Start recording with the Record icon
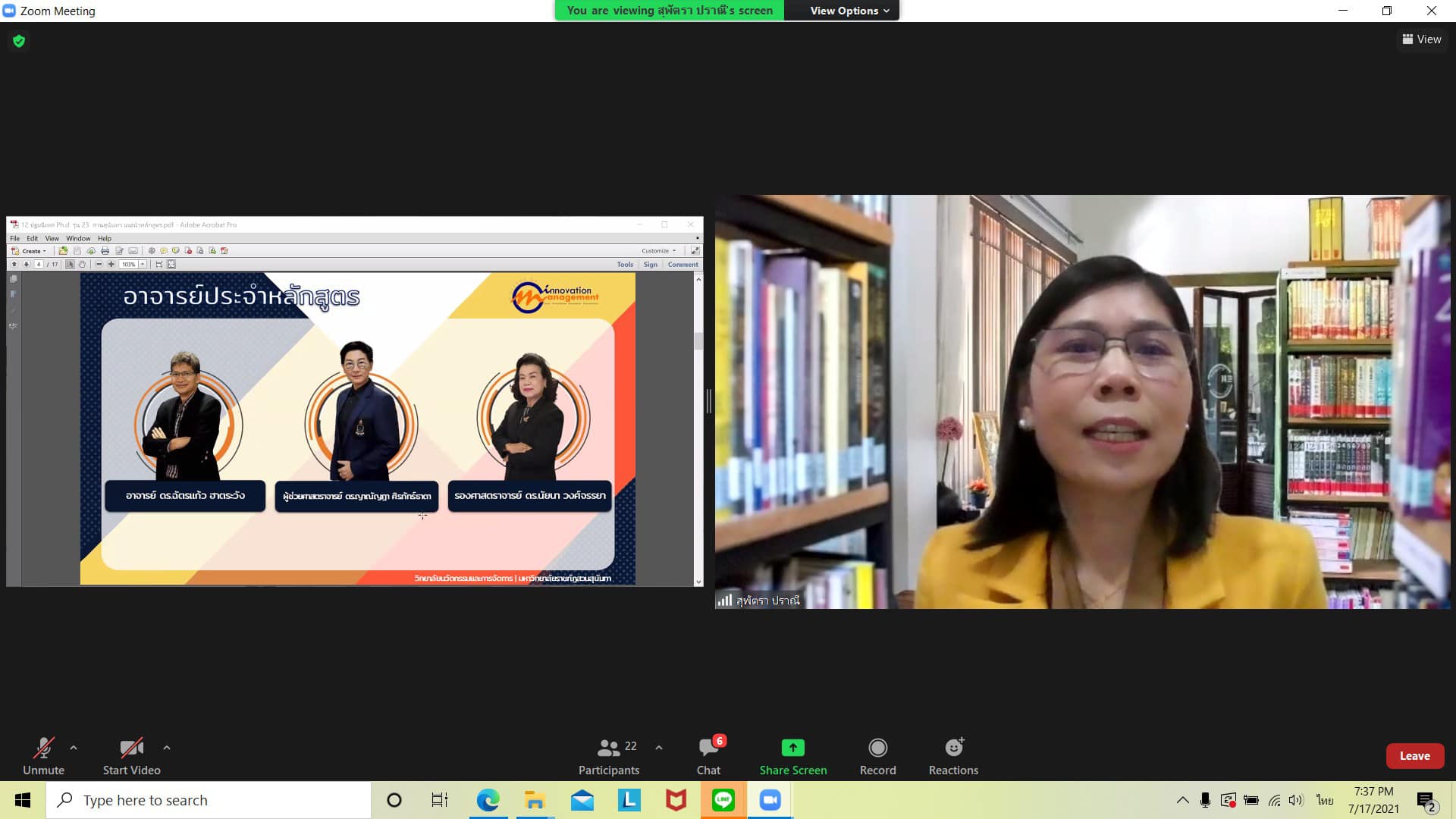Viewport: 1456px width, 819px height. coord(877,748)
